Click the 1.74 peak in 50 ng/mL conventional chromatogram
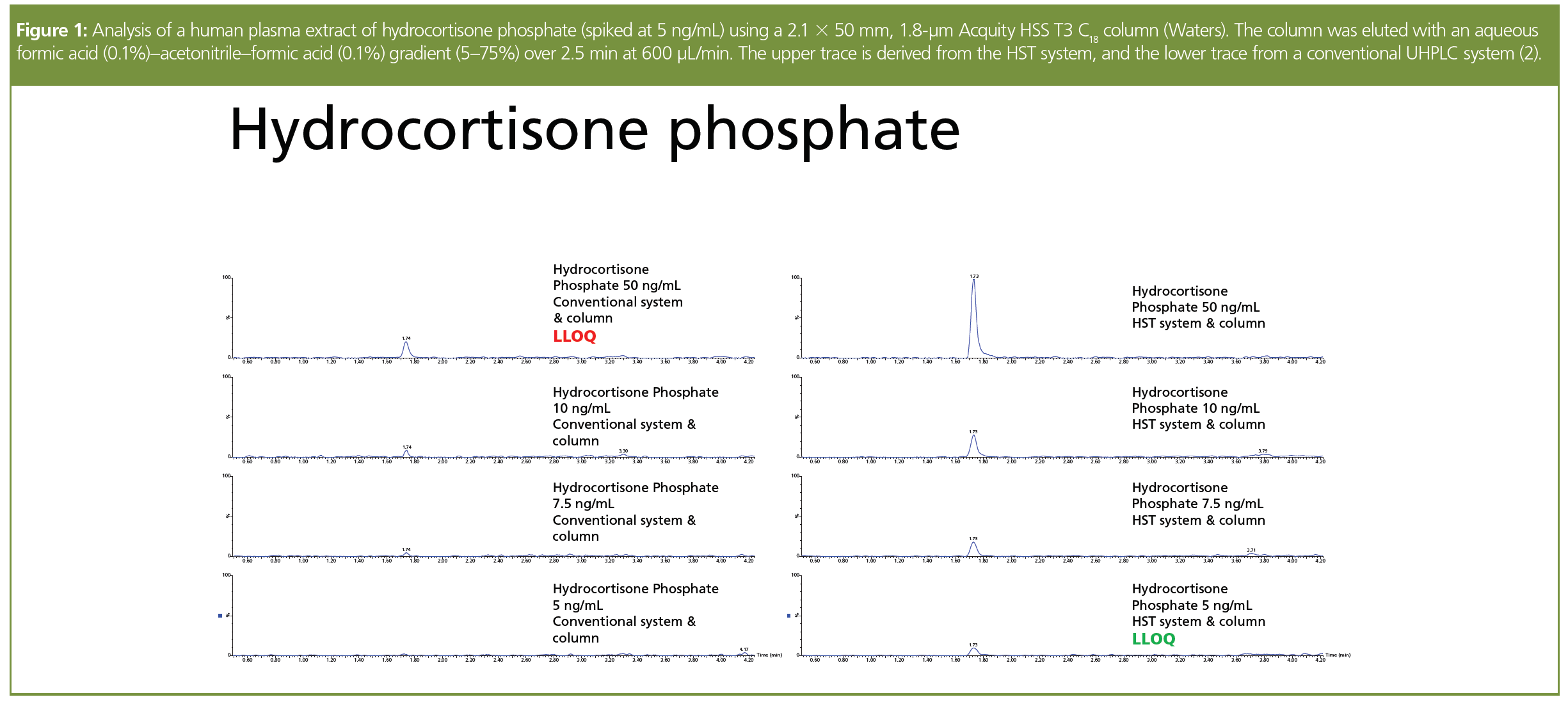Screen dimensions: 1568x704 pyautogui.click(x=406, y=349)
